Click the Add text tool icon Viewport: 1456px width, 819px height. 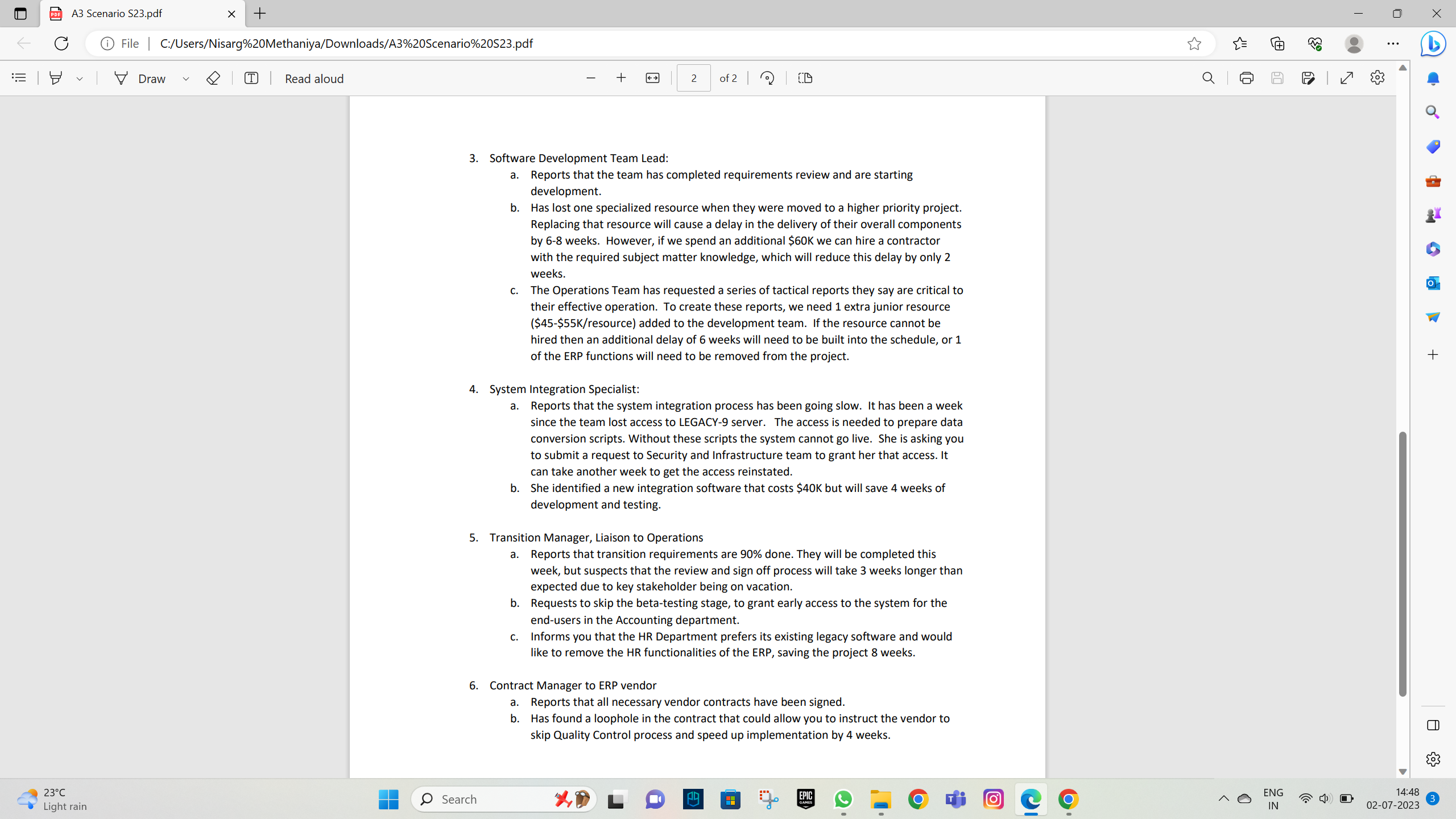click(x=251, y=78)
